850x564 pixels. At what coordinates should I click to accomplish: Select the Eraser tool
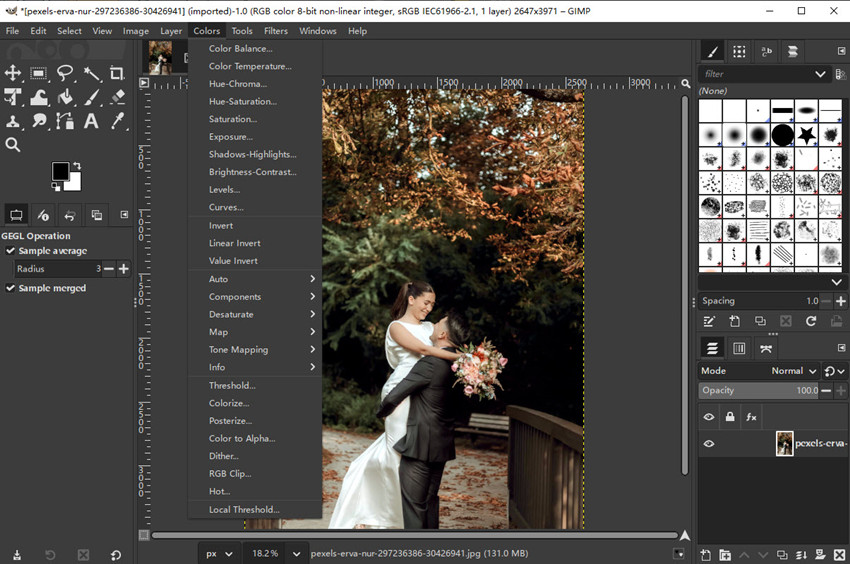(x=117, y=97)
